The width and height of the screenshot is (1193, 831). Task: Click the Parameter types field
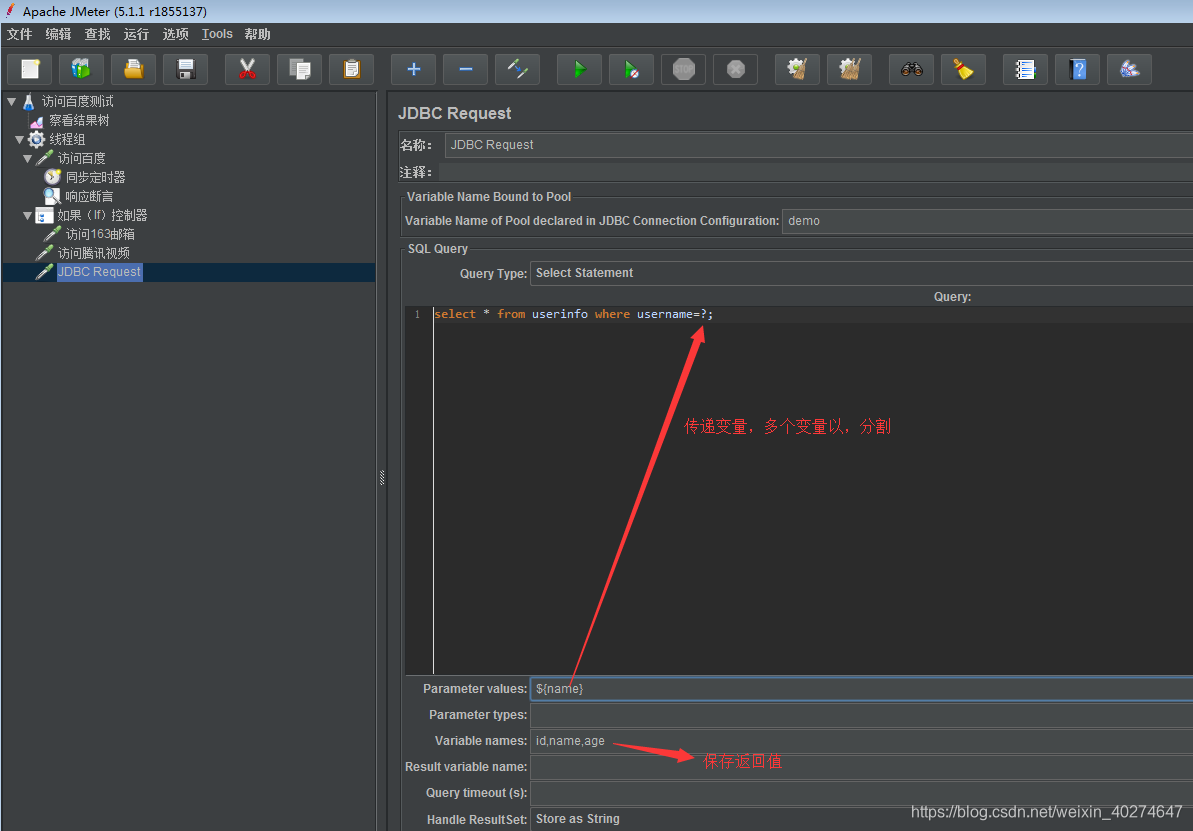[861, 715]
